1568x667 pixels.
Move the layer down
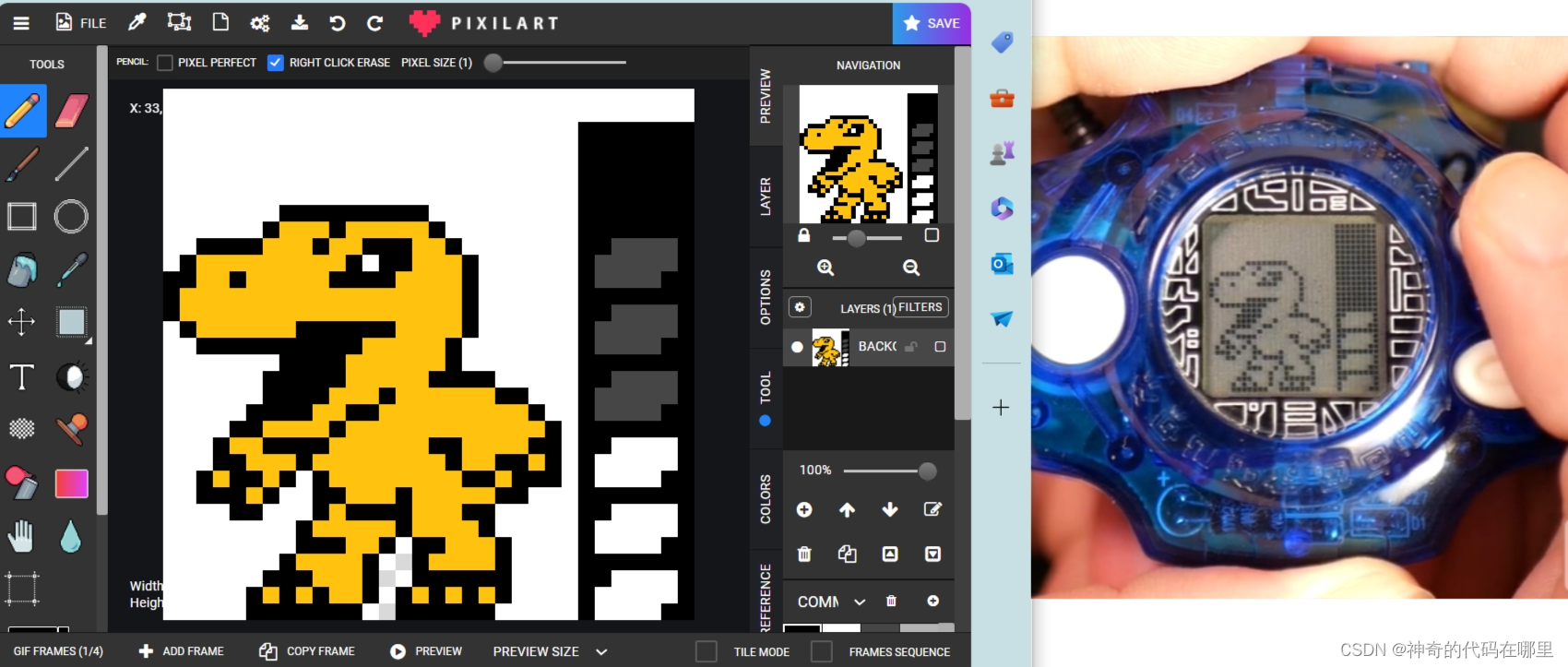click(890, 509)
